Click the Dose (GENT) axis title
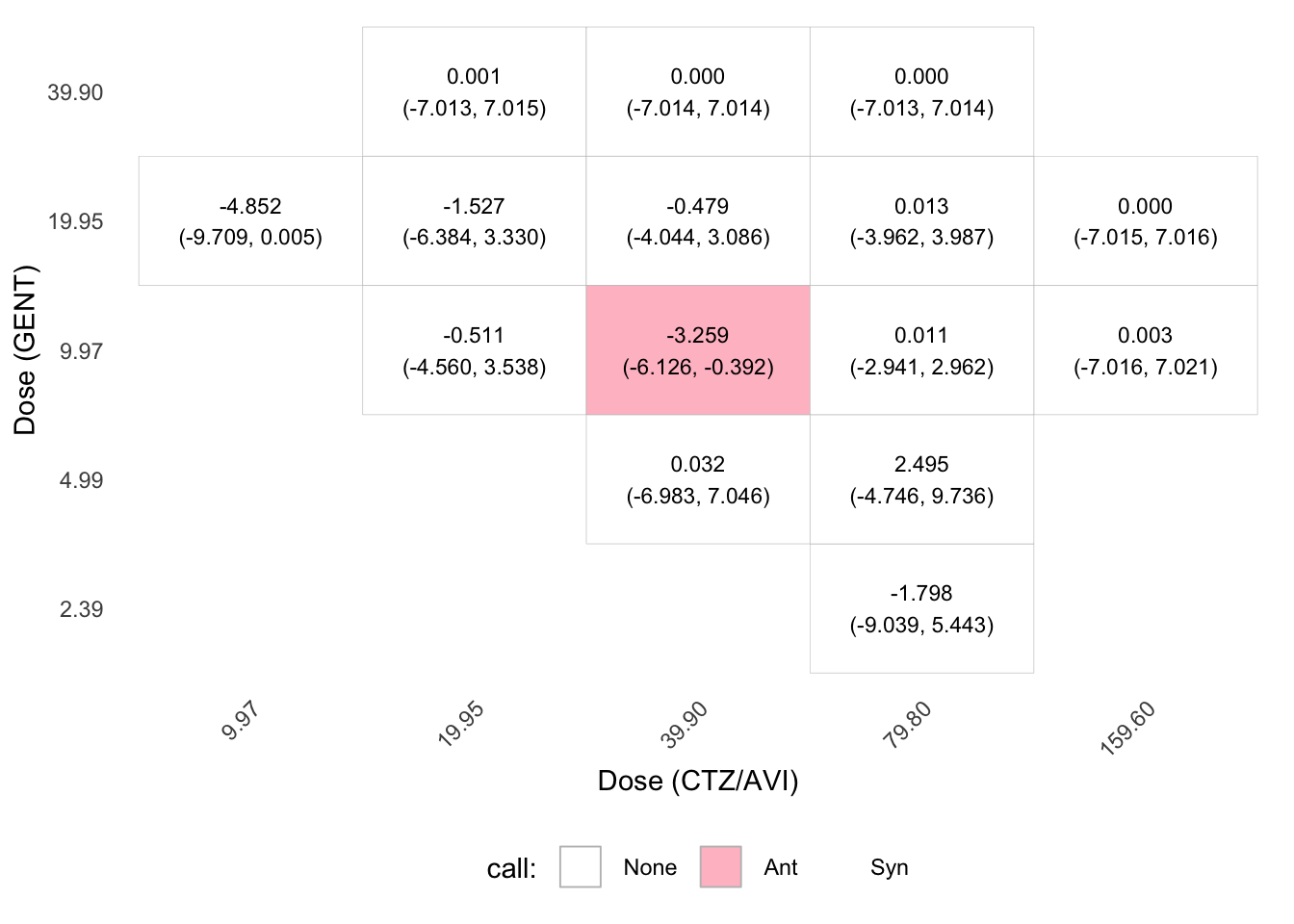 point(25,350)
